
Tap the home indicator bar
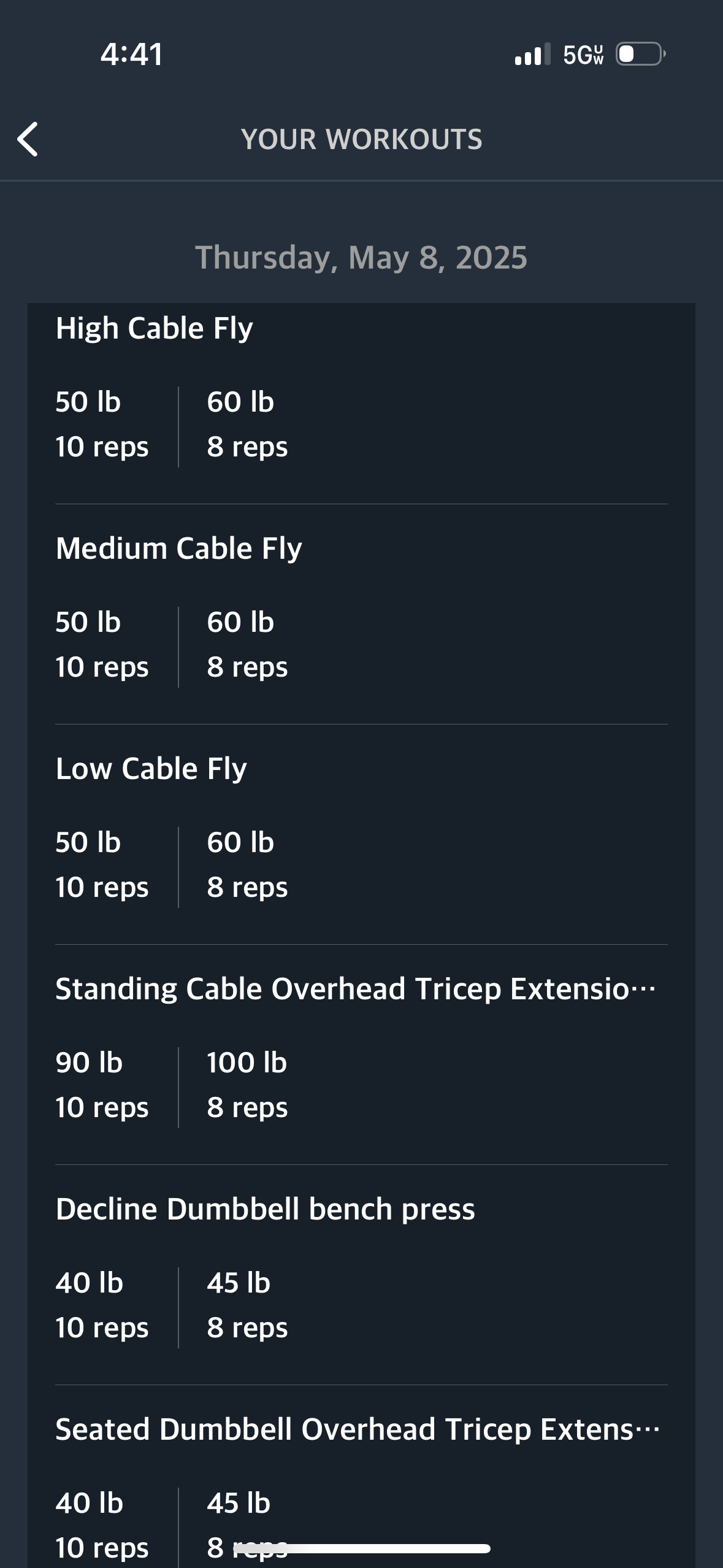pos(381,1548)
